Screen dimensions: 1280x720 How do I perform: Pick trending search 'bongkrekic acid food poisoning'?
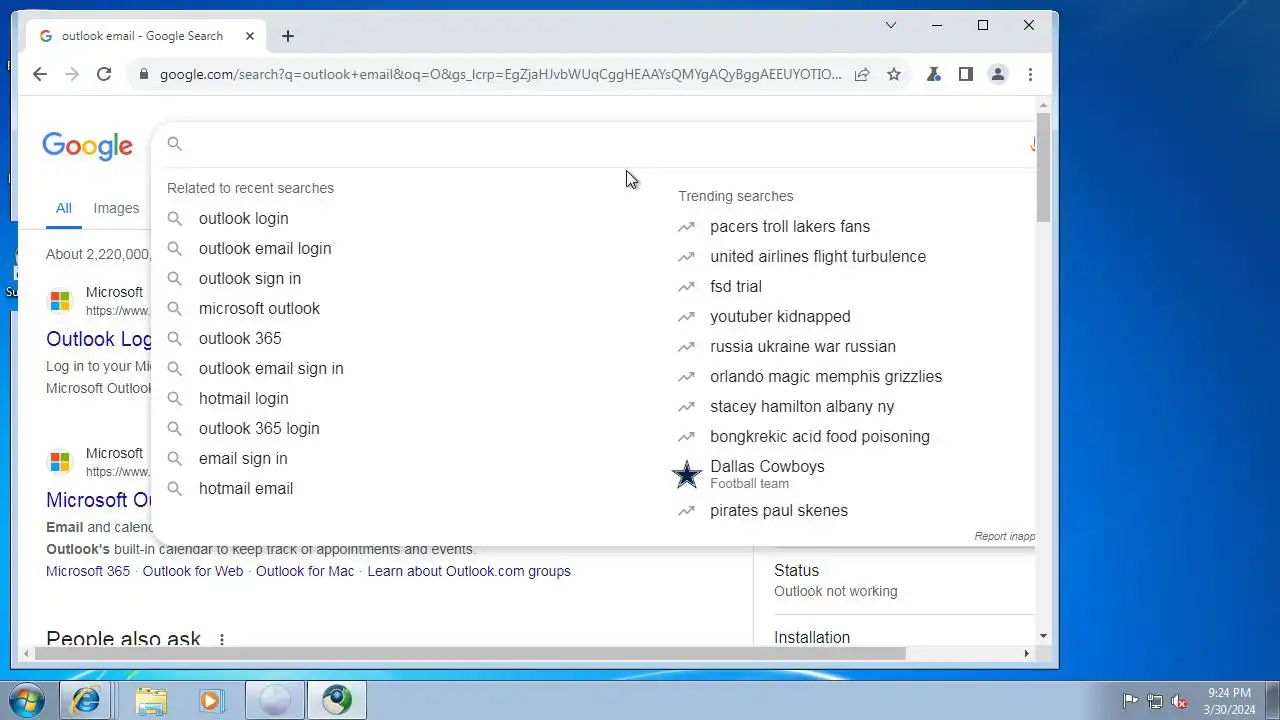[x=820, y=436]
